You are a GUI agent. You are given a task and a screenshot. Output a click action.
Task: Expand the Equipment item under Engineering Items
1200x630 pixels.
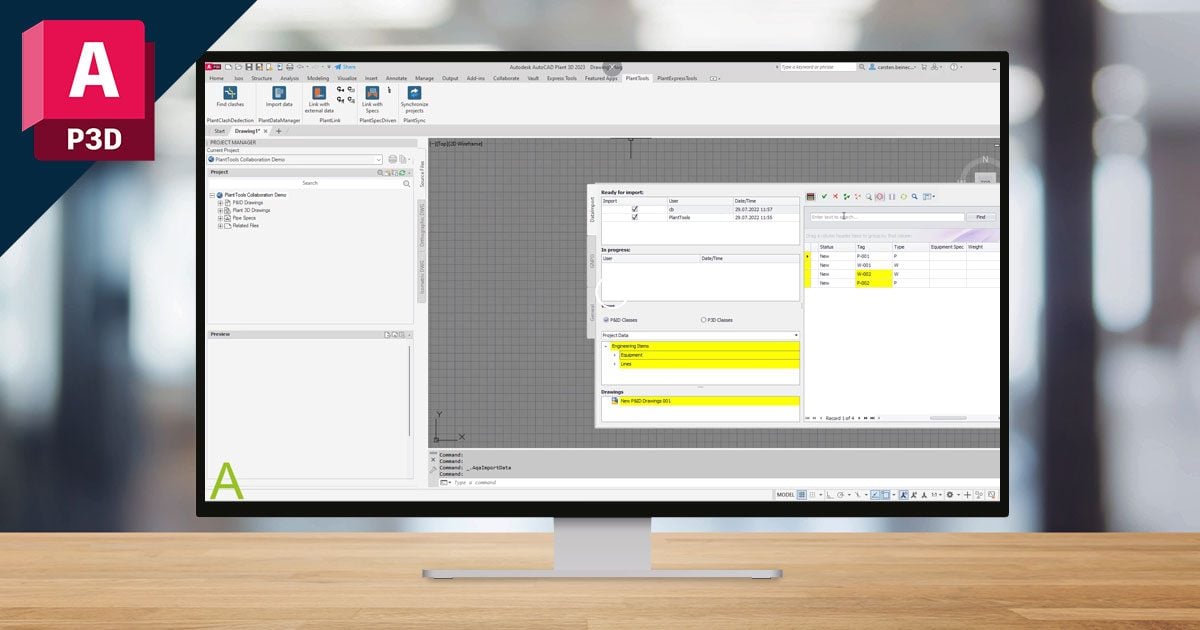click(x=615, y=355)
